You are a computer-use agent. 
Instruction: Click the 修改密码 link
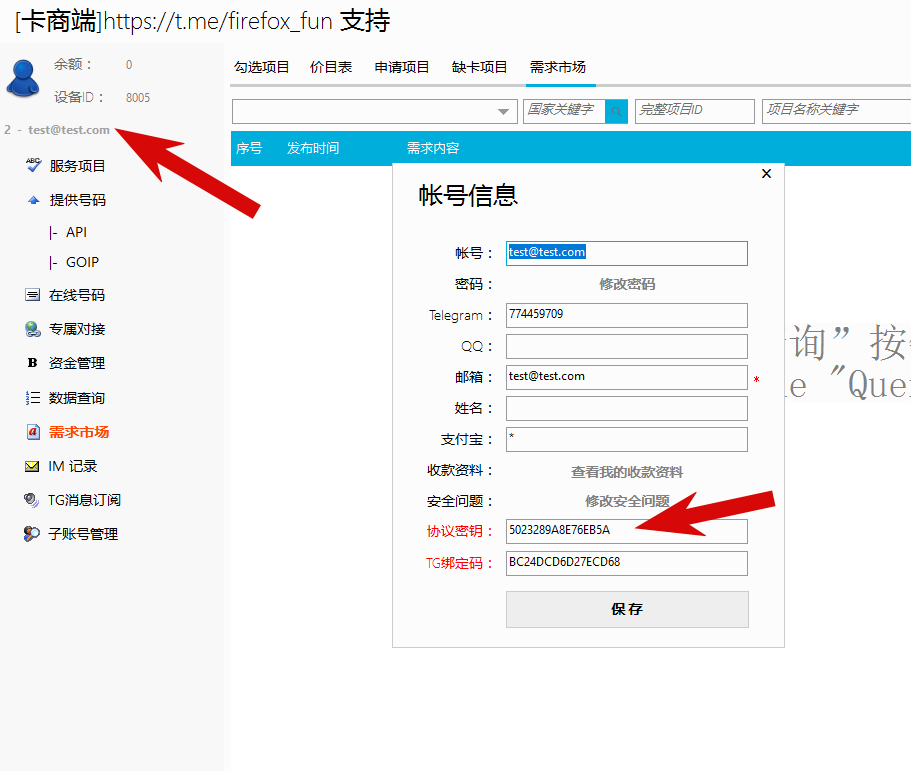coord(627,284)
